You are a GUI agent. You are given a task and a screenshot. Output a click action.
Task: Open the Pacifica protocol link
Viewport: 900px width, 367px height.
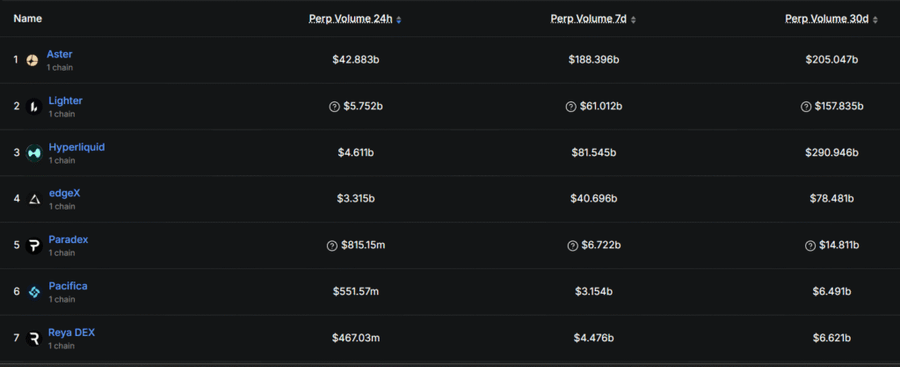point(68,286)
